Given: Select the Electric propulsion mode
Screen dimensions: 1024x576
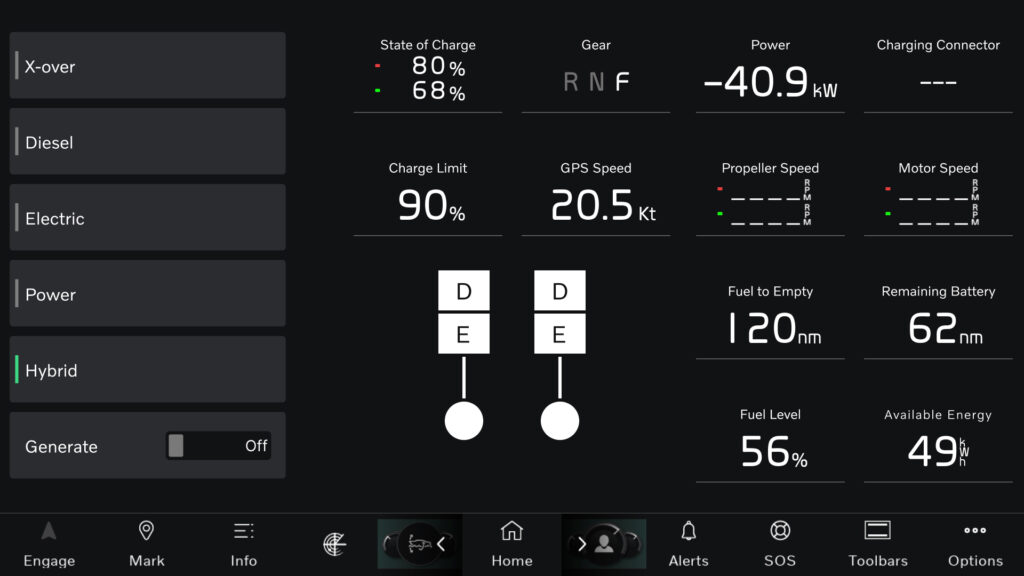Looking at the screenshot, I should coord(148,218).
